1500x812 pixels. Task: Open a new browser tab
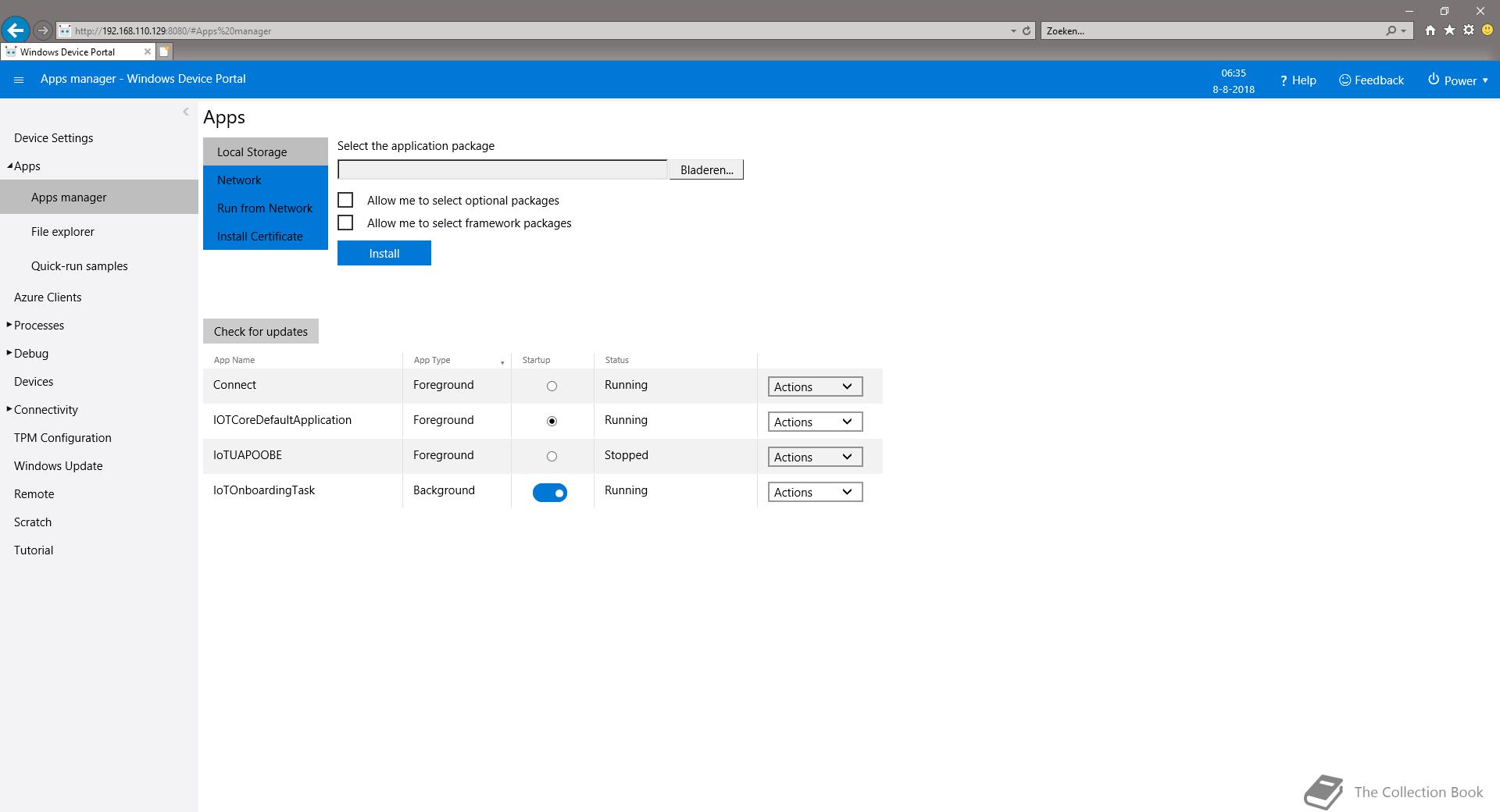tap(164, 52)
